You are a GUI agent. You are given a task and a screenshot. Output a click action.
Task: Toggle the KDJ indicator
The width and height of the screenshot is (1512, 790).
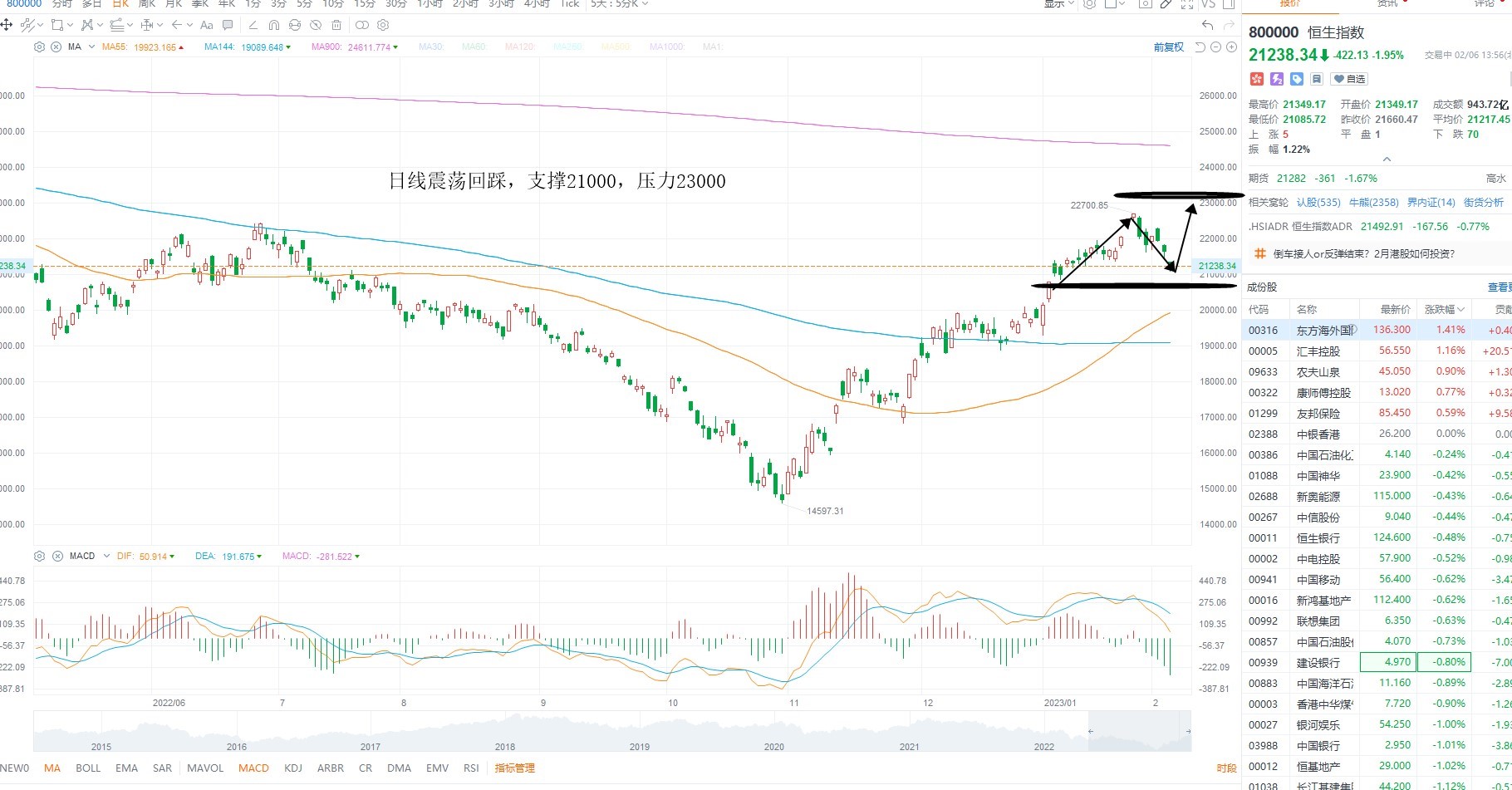(x=293, y=768)
